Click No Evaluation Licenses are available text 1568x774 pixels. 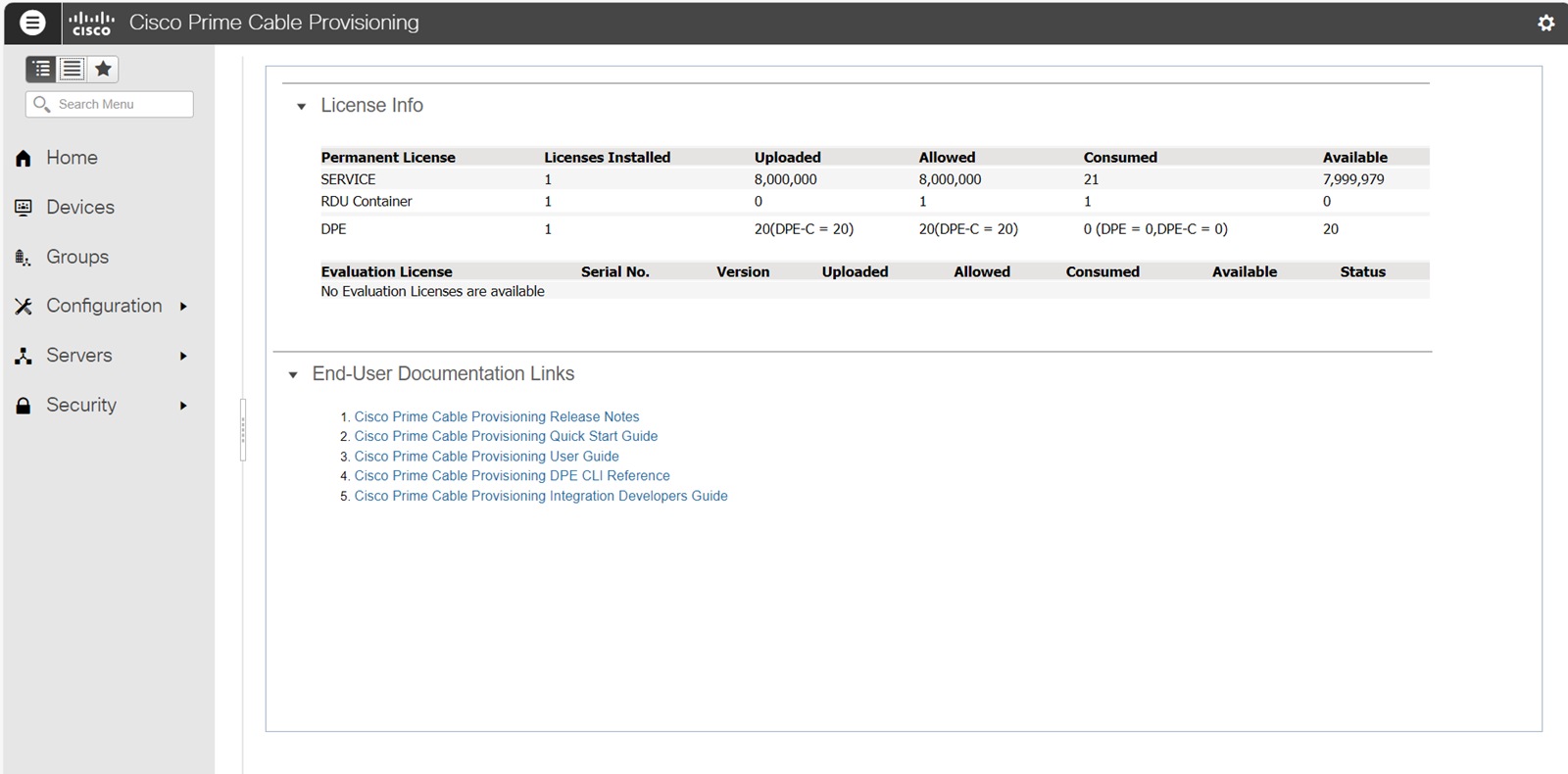[432, 291]
